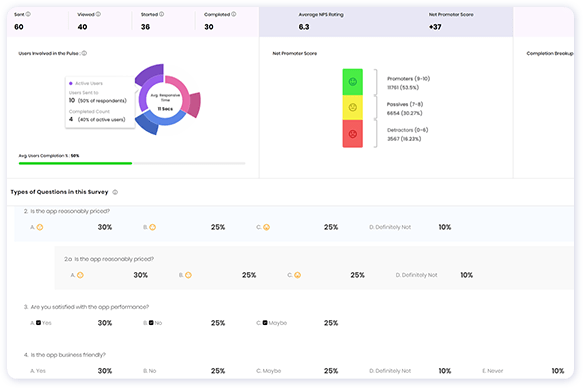The width and height of the screenshot is (583, 388).
Task: Open the Average NPS Rating tab
Action: click(x=321, y=14)
